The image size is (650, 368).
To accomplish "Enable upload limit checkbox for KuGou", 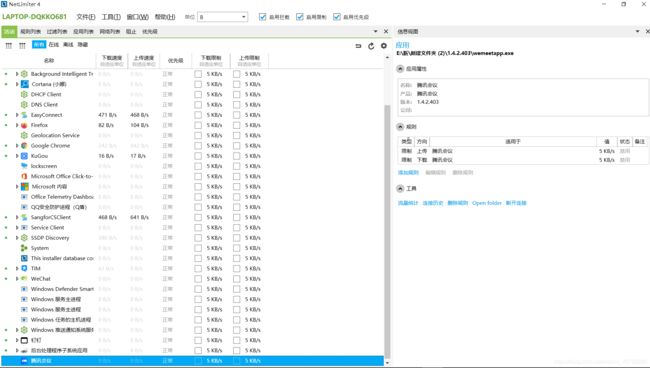I will (236, 156).
